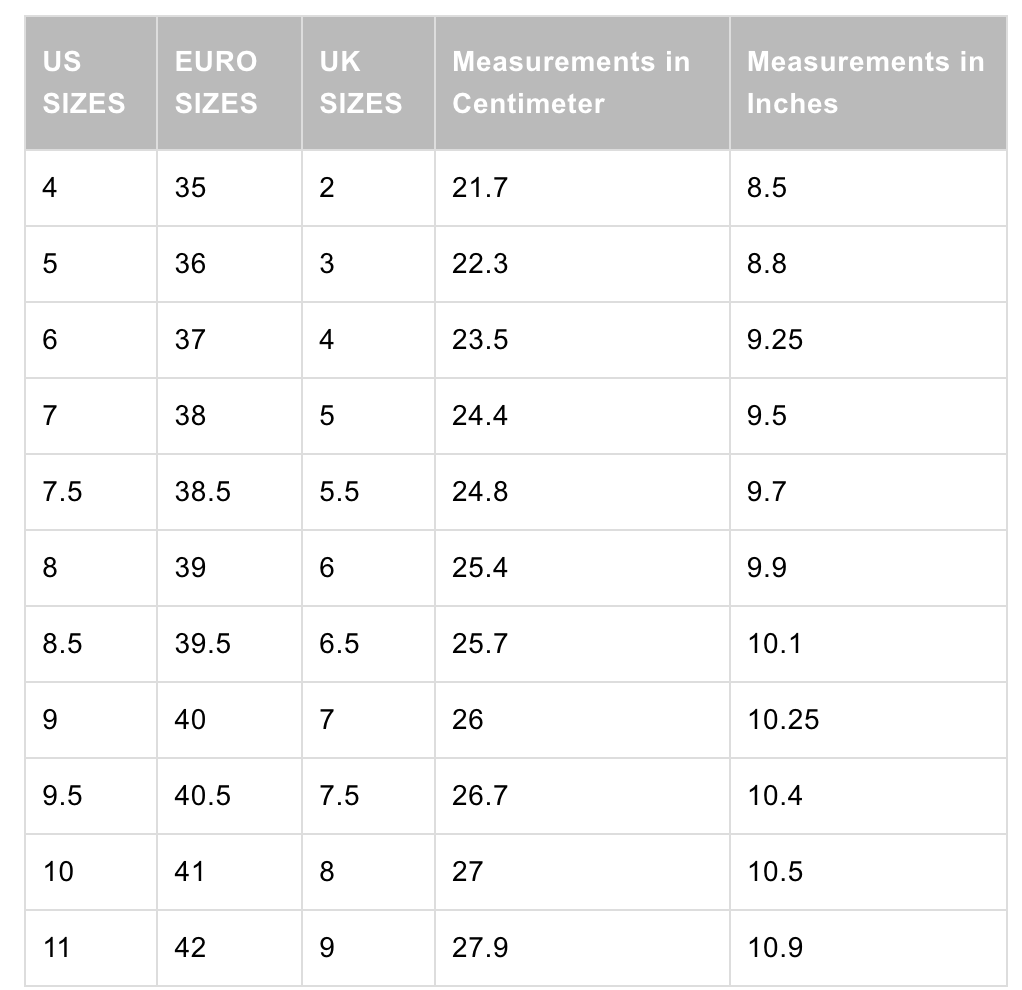Select the EURO size 42 cell
Image resolution: width=1022 pixels, height=990 pixels.
click(x=190, y=947)
